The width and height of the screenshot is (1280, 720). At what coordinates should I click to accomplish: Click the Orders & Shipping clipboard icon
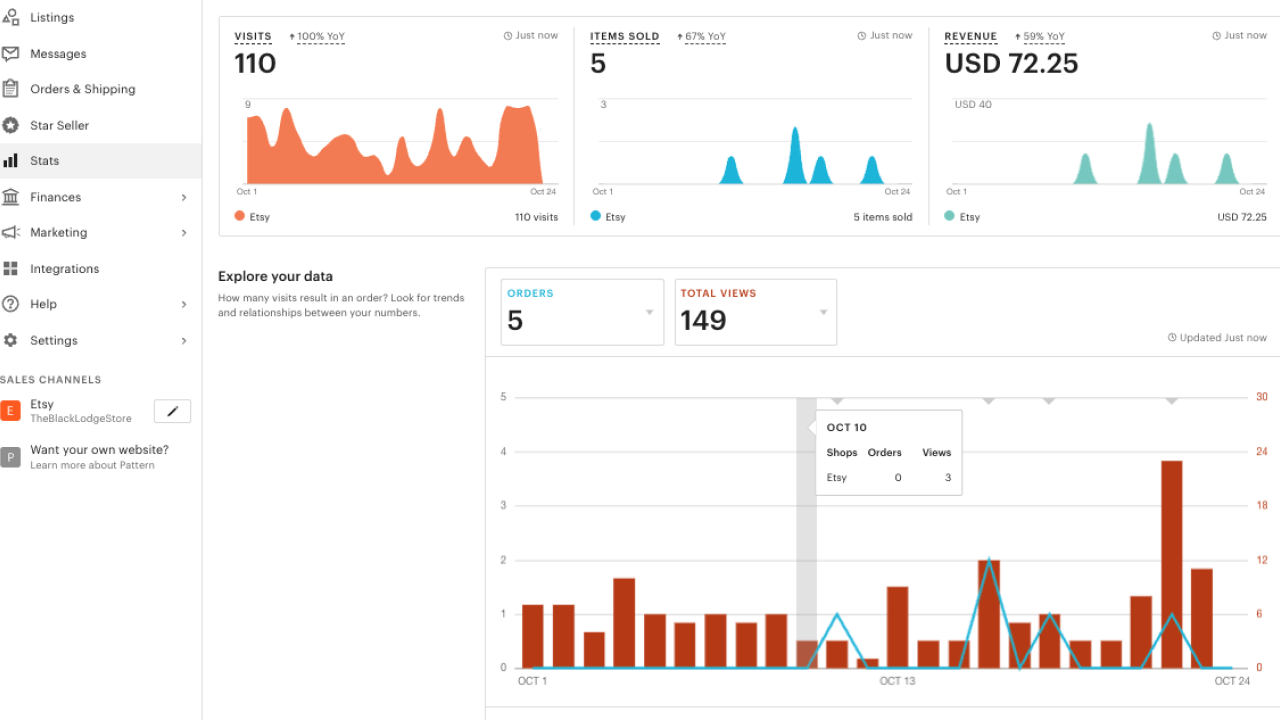coord(11,89)
